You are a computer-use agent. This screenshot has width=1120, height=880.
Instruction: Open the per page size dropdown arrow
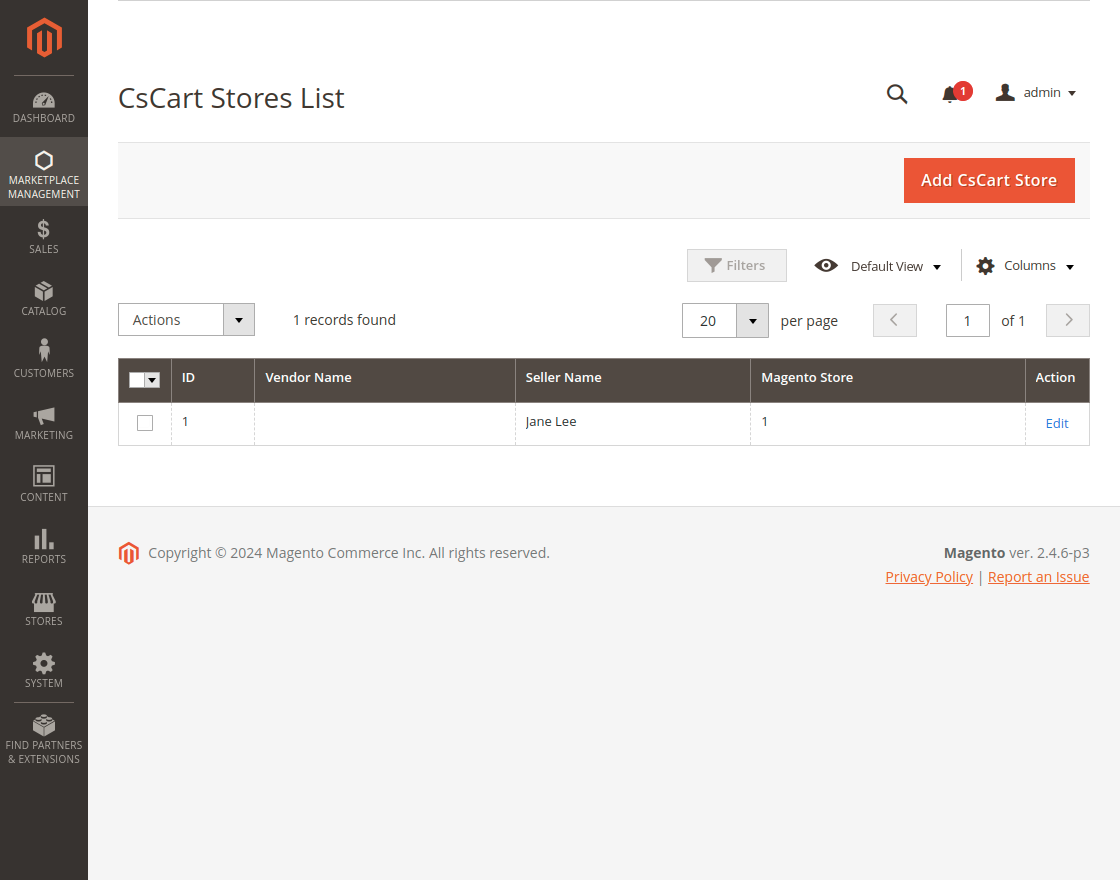click(752, 321)
